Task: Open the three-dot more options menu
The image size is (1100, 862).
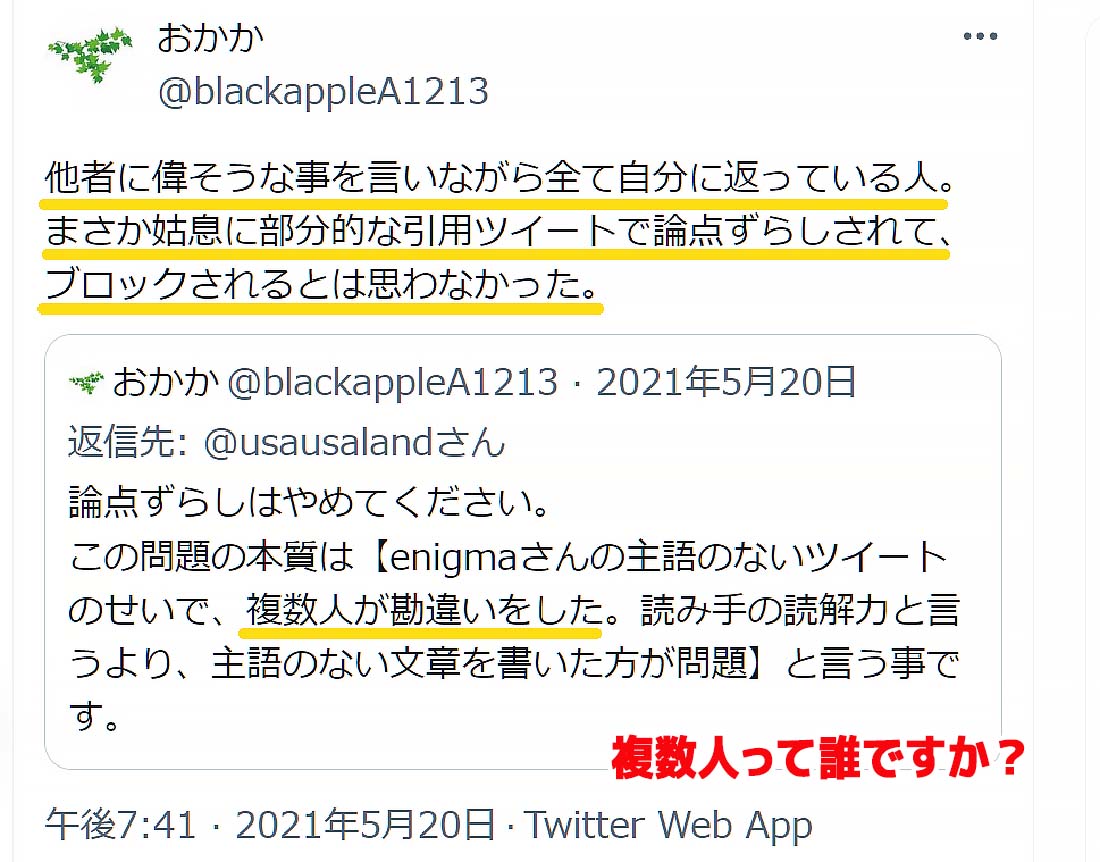Action: (x=980, y=36)
